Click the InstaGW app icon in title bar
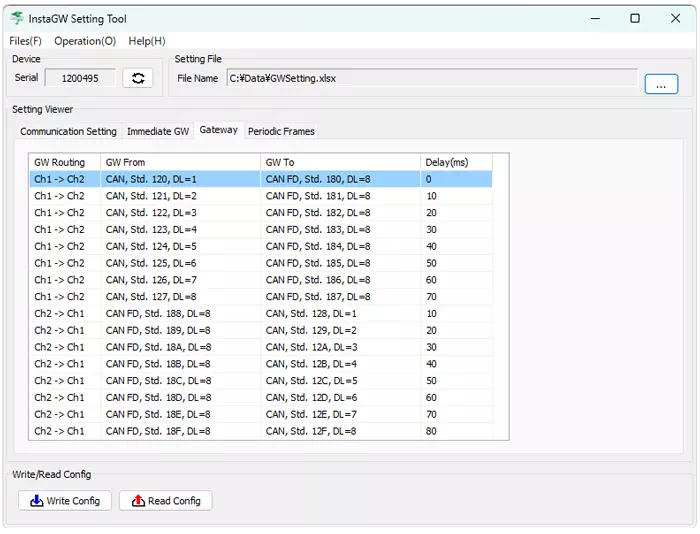 click(x=17, y=18)
